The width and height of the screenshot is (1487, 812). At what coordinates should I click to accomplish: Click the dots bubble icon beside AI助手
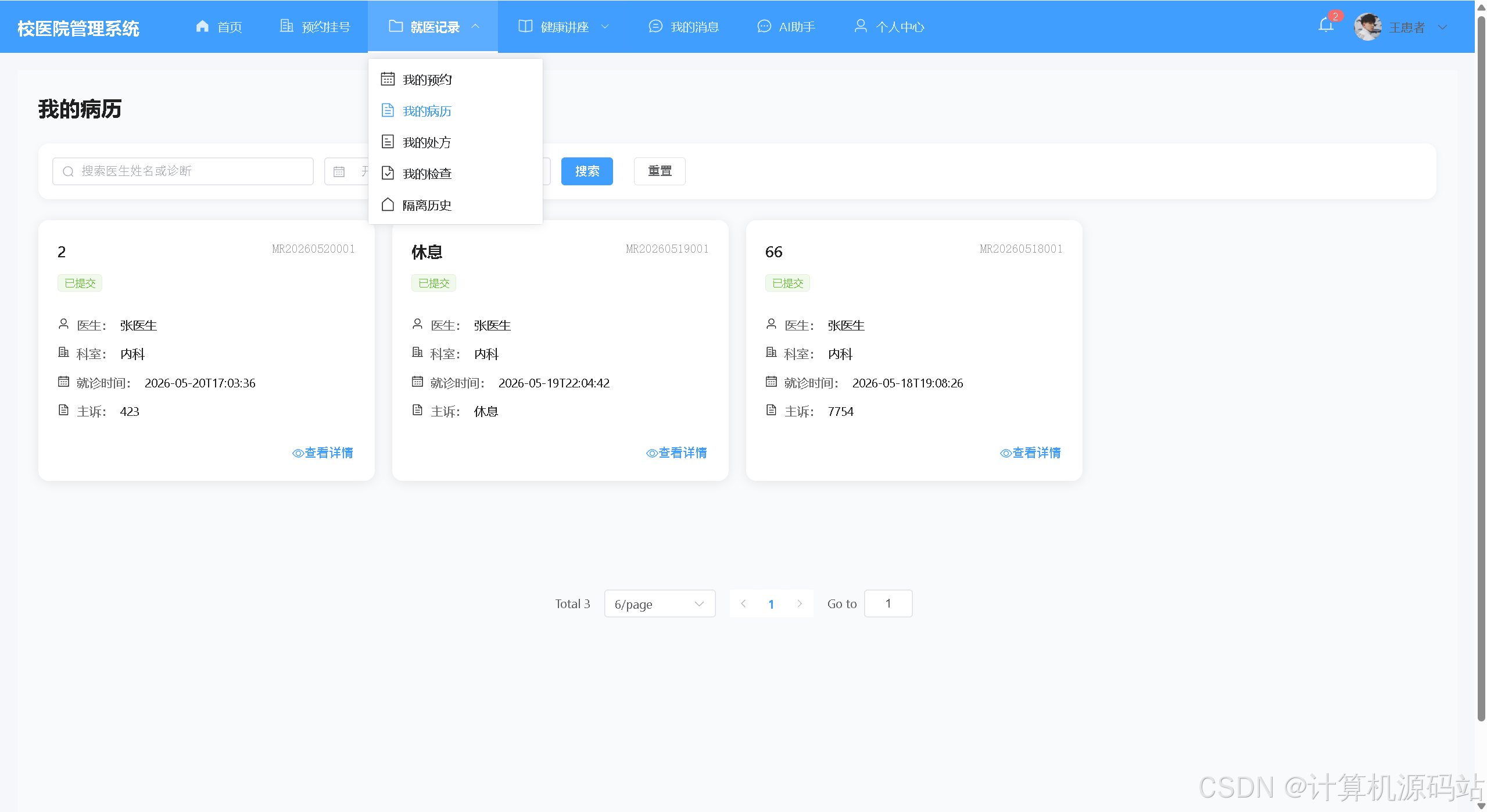pyautogui.click(x=764, y=26)
